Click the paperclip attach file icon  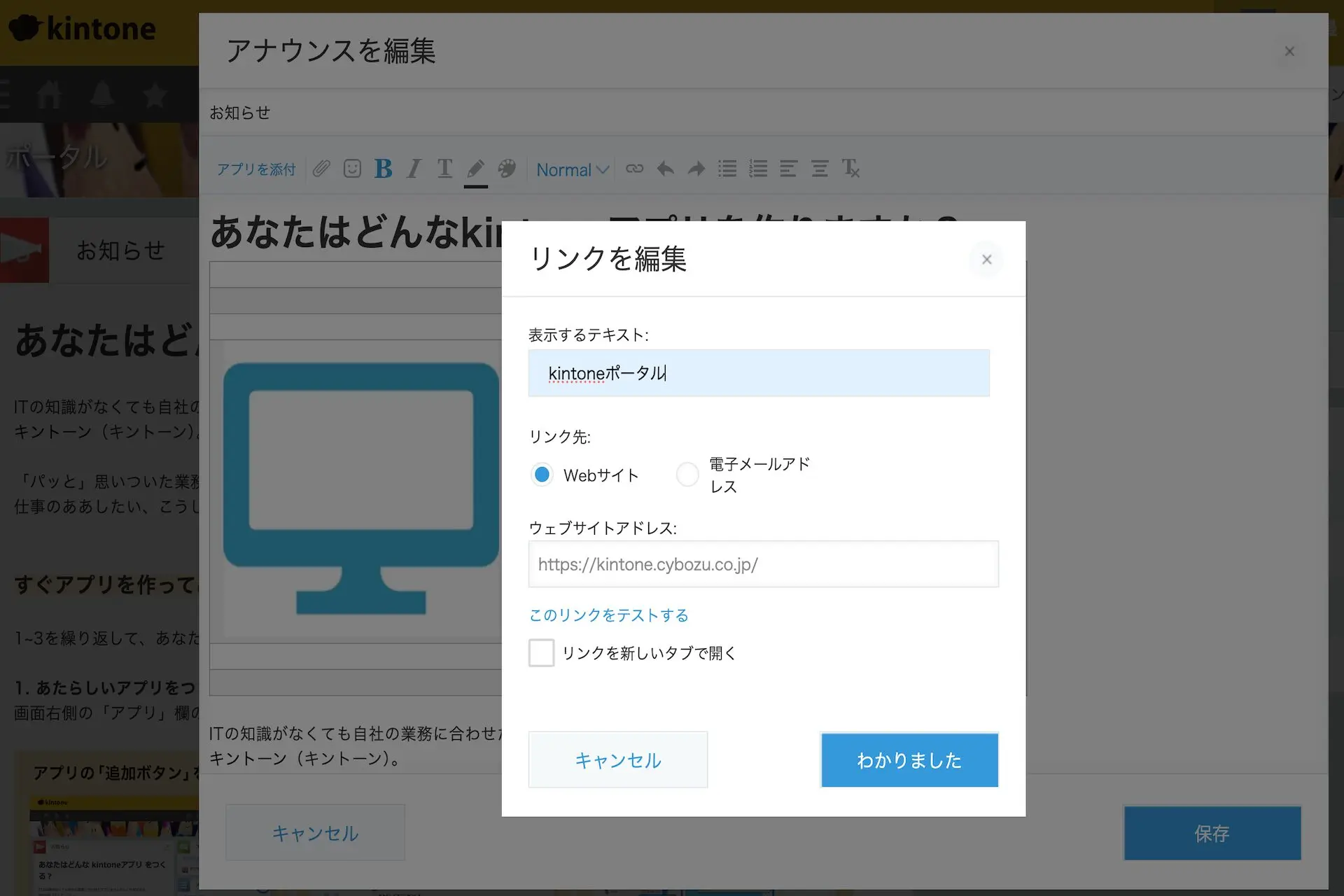pyautogui.click(x=321, y=169)
